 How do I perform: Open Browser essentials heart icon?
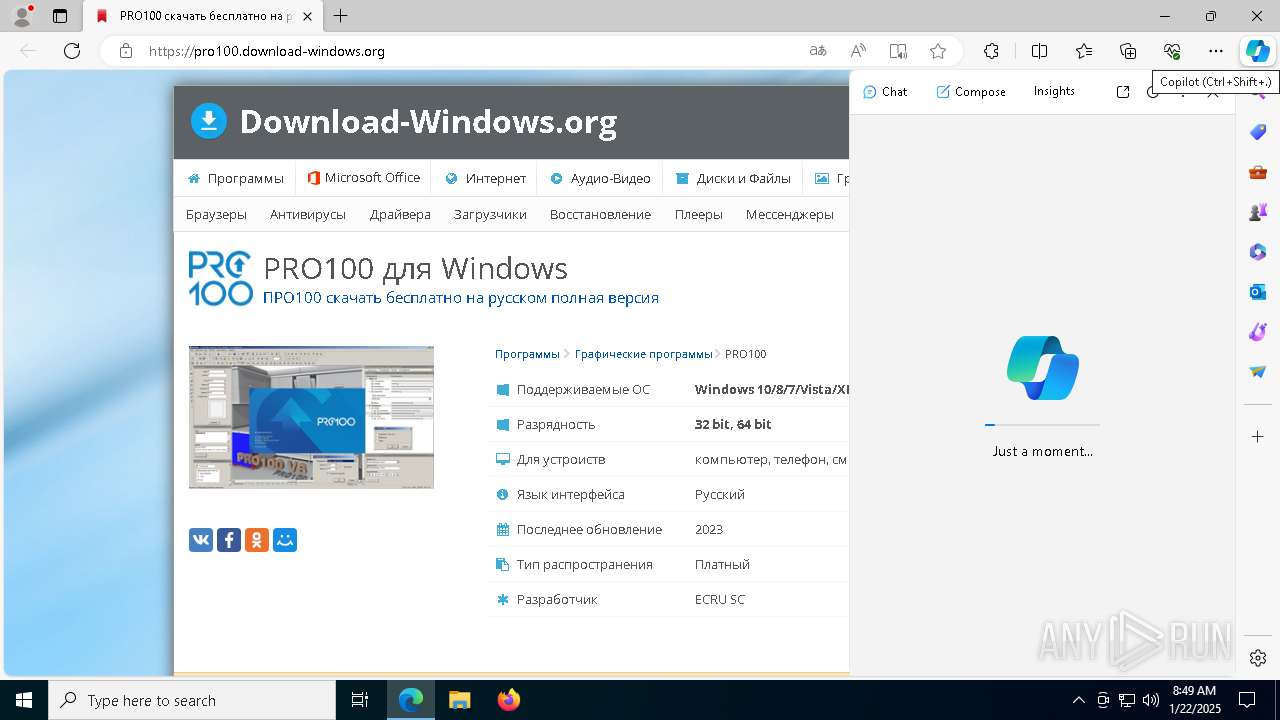pyautogui.click(x=1172, y=51)
